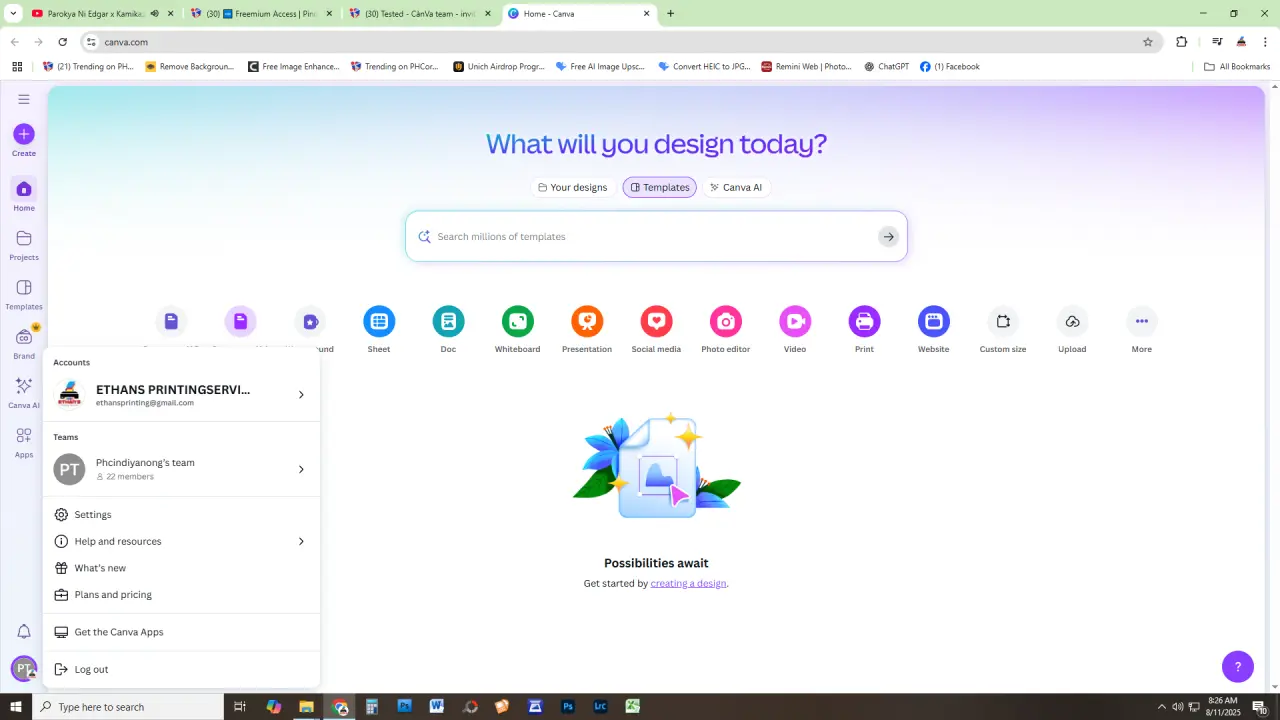Open the Facebook bookmark

(950, 67)
